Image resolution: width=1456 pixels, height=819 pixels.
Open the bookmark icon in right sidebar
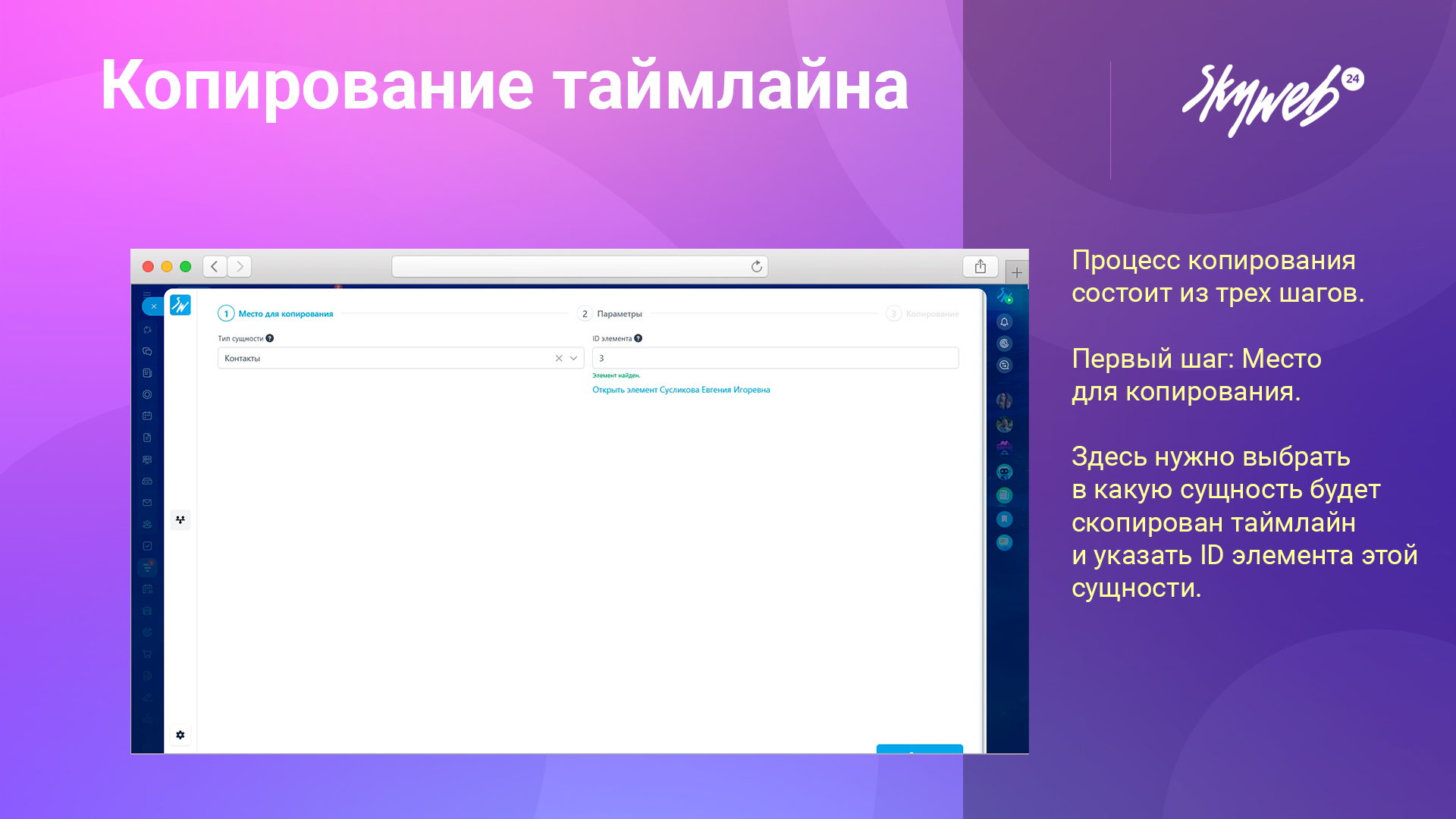1004,519
